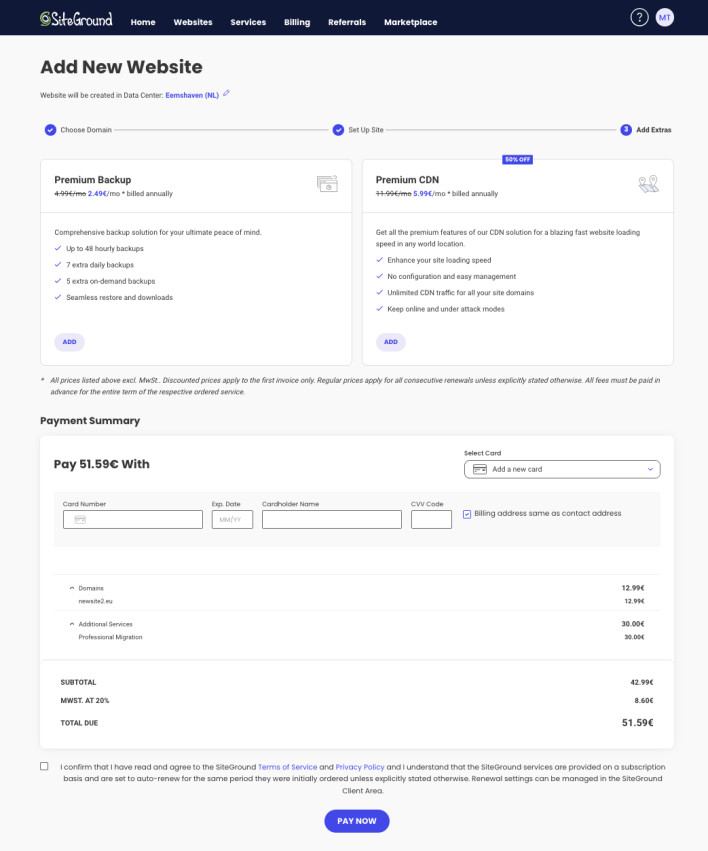This screenshot has height=851, width=708.
Task: Open the Billing menu item
Action: click(x=297, y=22)
